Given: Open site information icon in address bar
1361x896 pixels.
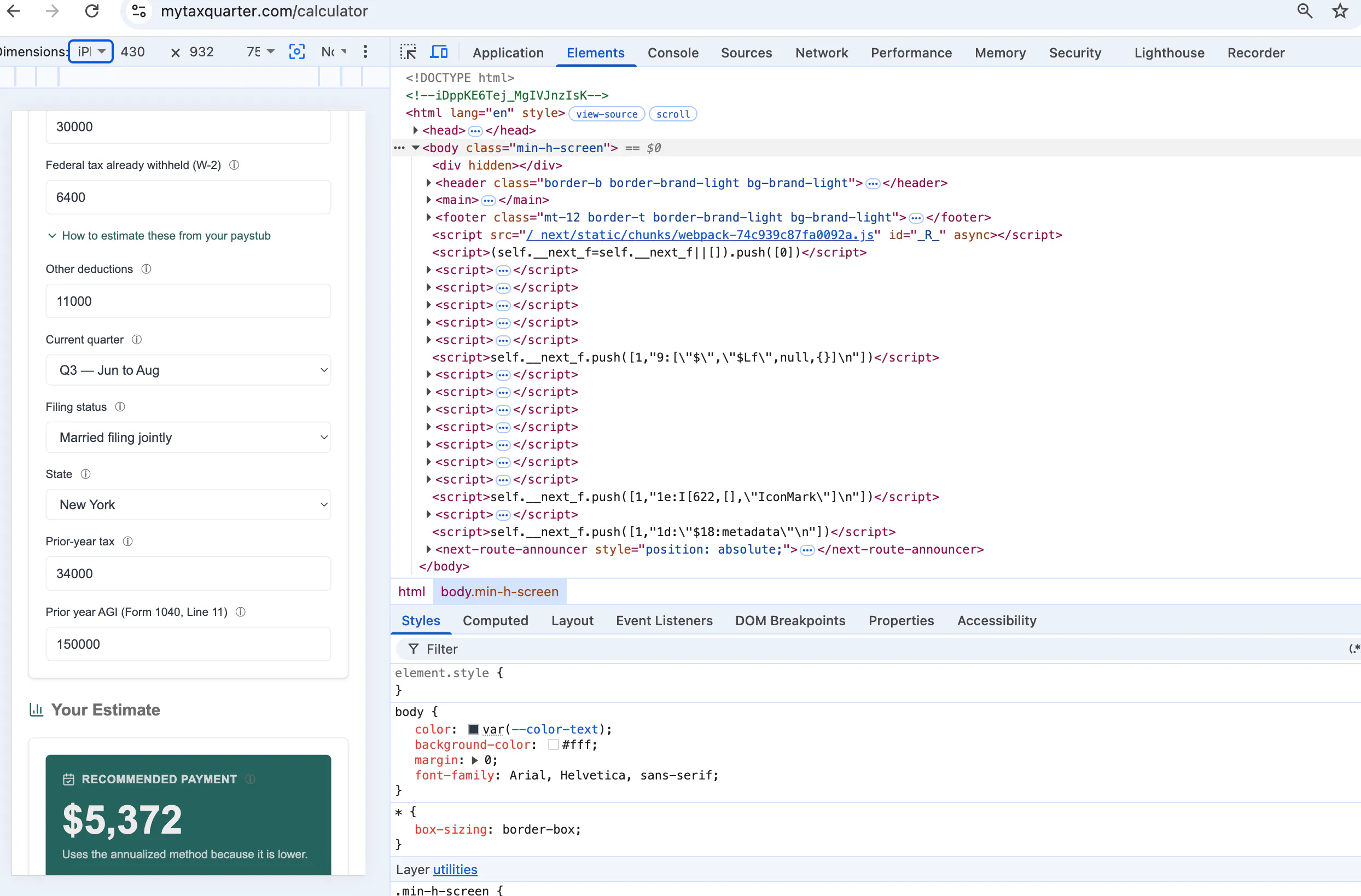Looking at the screenshot, I should click(x=139, y=11).
